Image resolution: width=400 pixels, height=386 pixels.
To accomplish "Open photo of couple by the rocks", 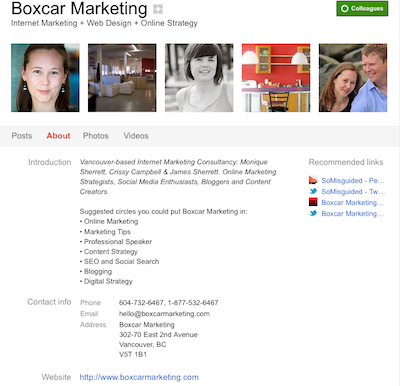I will (353, 78).
